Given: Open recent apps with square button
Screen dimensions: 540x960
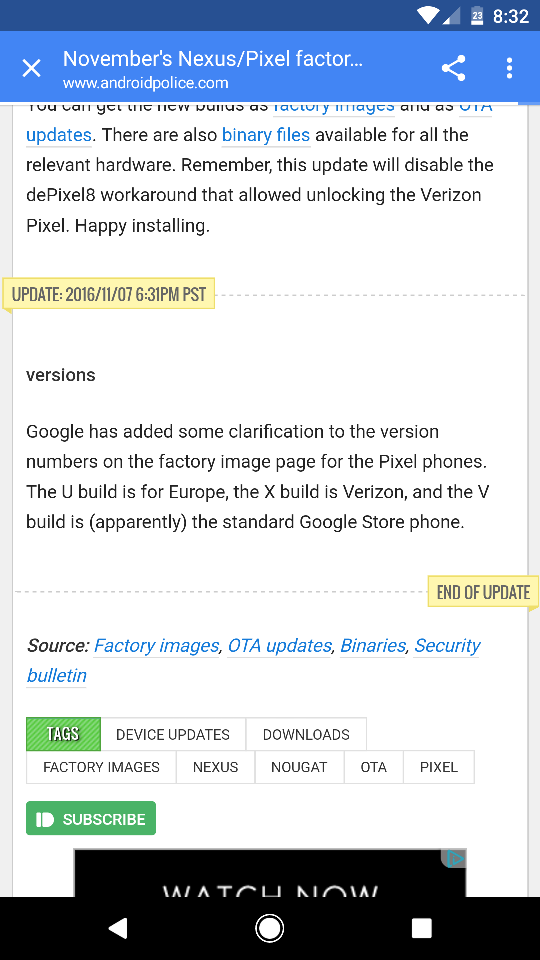Looking at the screenshot, I should tap(421, 928).
